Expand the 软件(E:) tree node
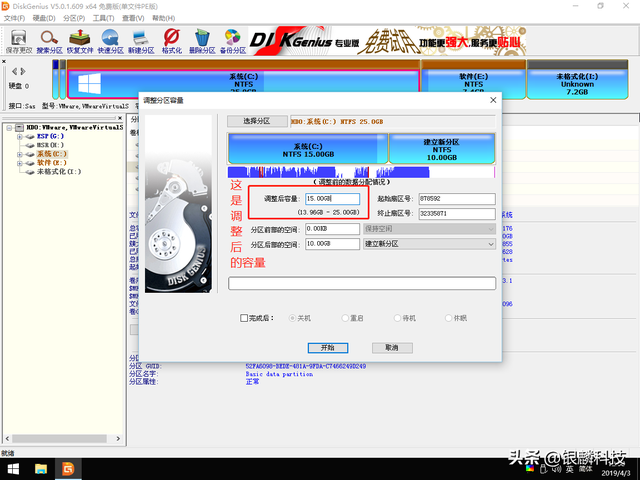This screenshot has height=480, width=640. 19,163
